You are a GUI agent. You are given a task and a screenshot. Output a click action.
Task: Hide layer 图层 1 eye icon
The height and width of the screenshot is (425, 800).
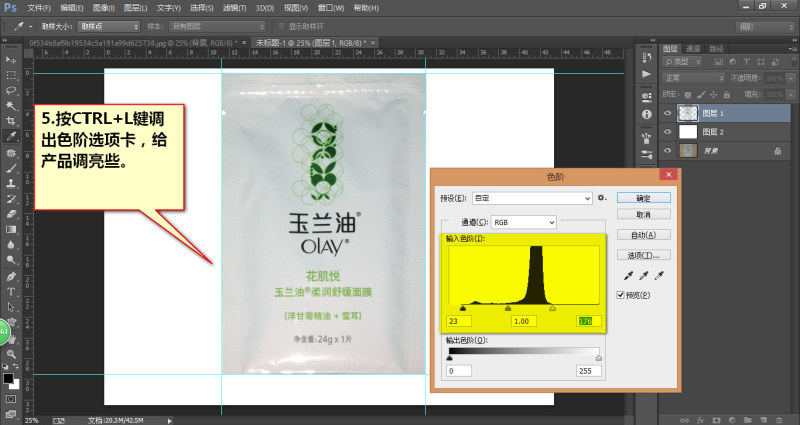pyautogui.click(x=667, y=113)
